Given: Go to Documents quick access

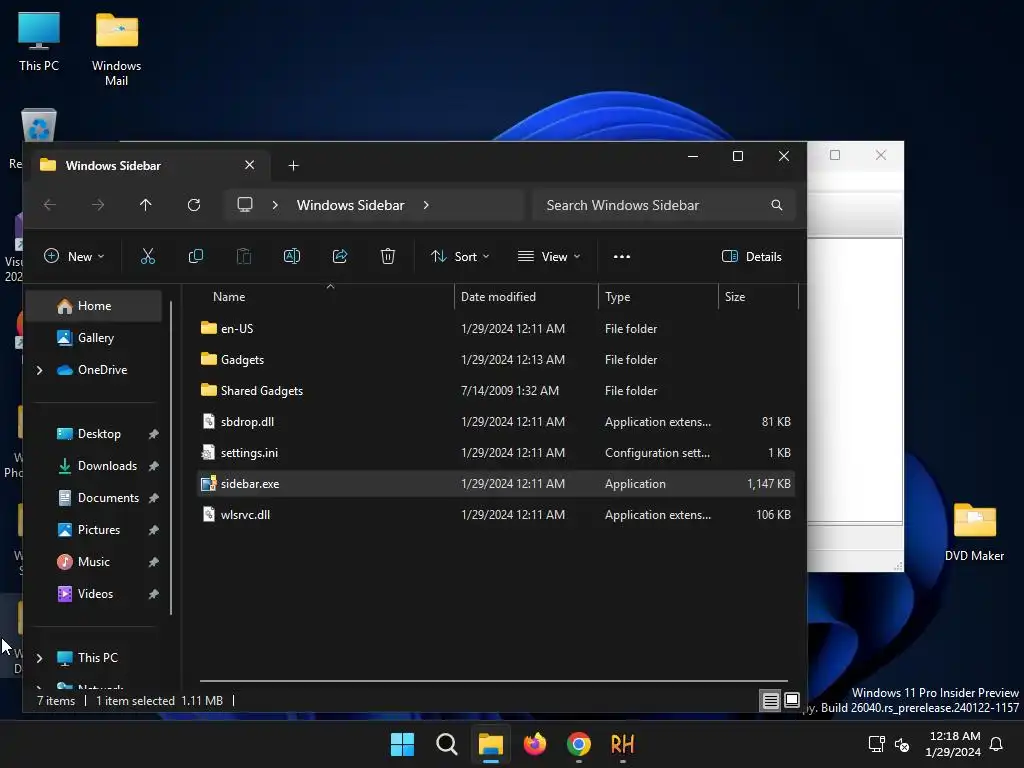Looking at the screenshot, I should click(95, 498).
